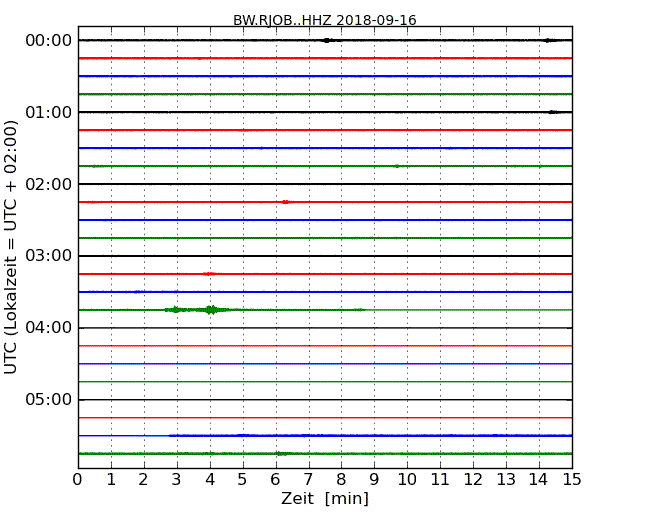The height and width of the screenshot is (520, 650).
Task: Click the black event at minute 7.5 on the 00:00 trace
Action: click(327, 40)
